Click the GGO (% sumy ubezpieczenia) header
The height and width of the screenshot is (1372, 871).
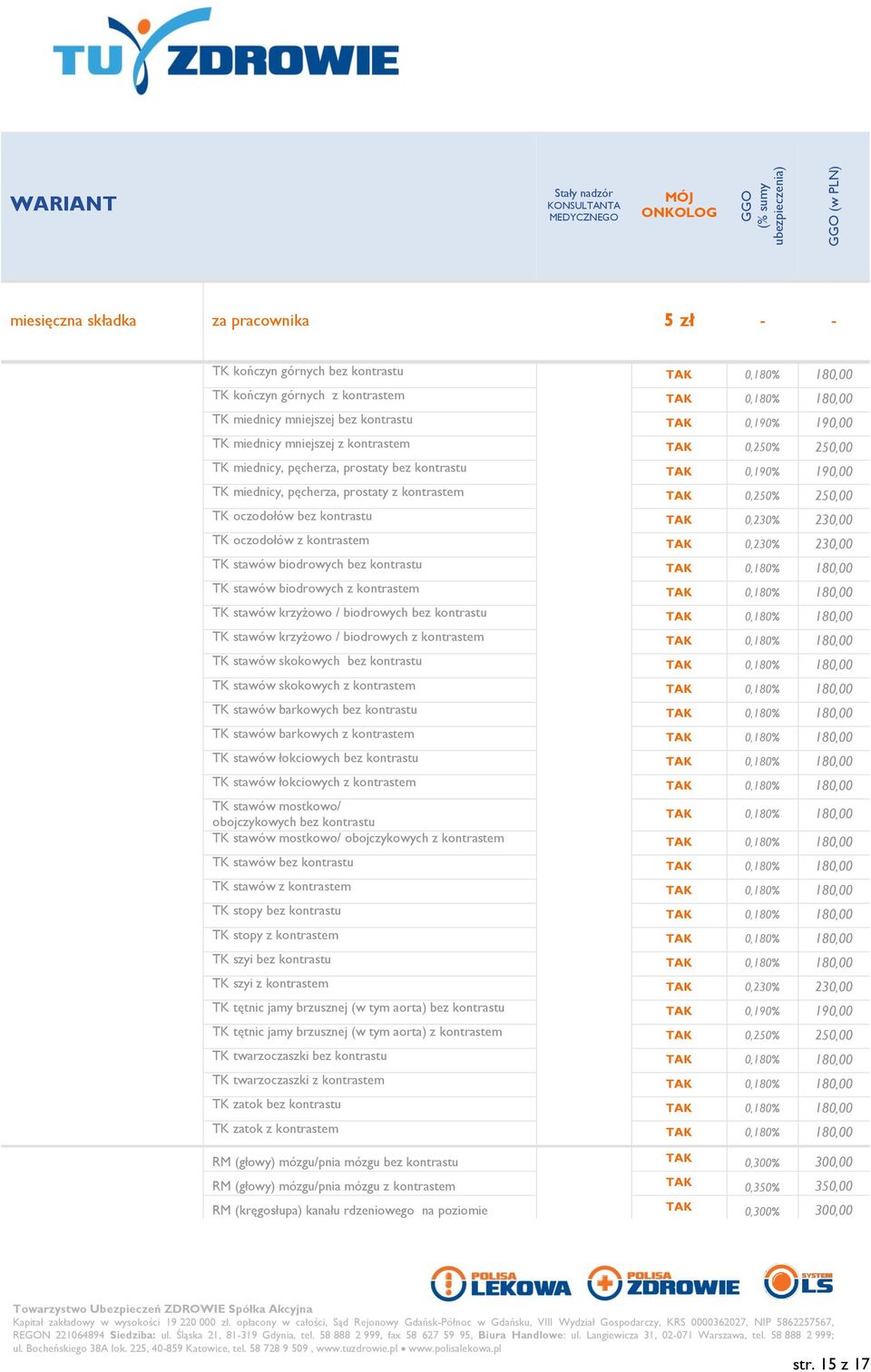coord(762,206)
